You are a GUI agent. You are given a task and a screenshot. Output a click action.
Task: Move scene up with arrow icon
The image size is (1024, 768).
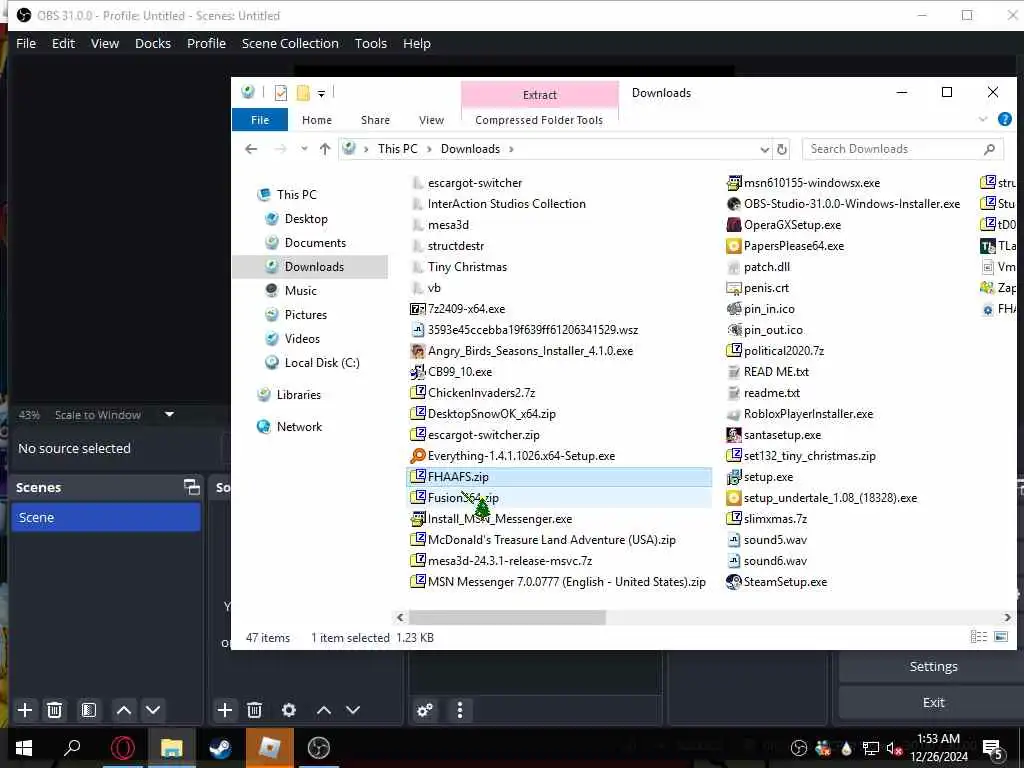point(124,710)
